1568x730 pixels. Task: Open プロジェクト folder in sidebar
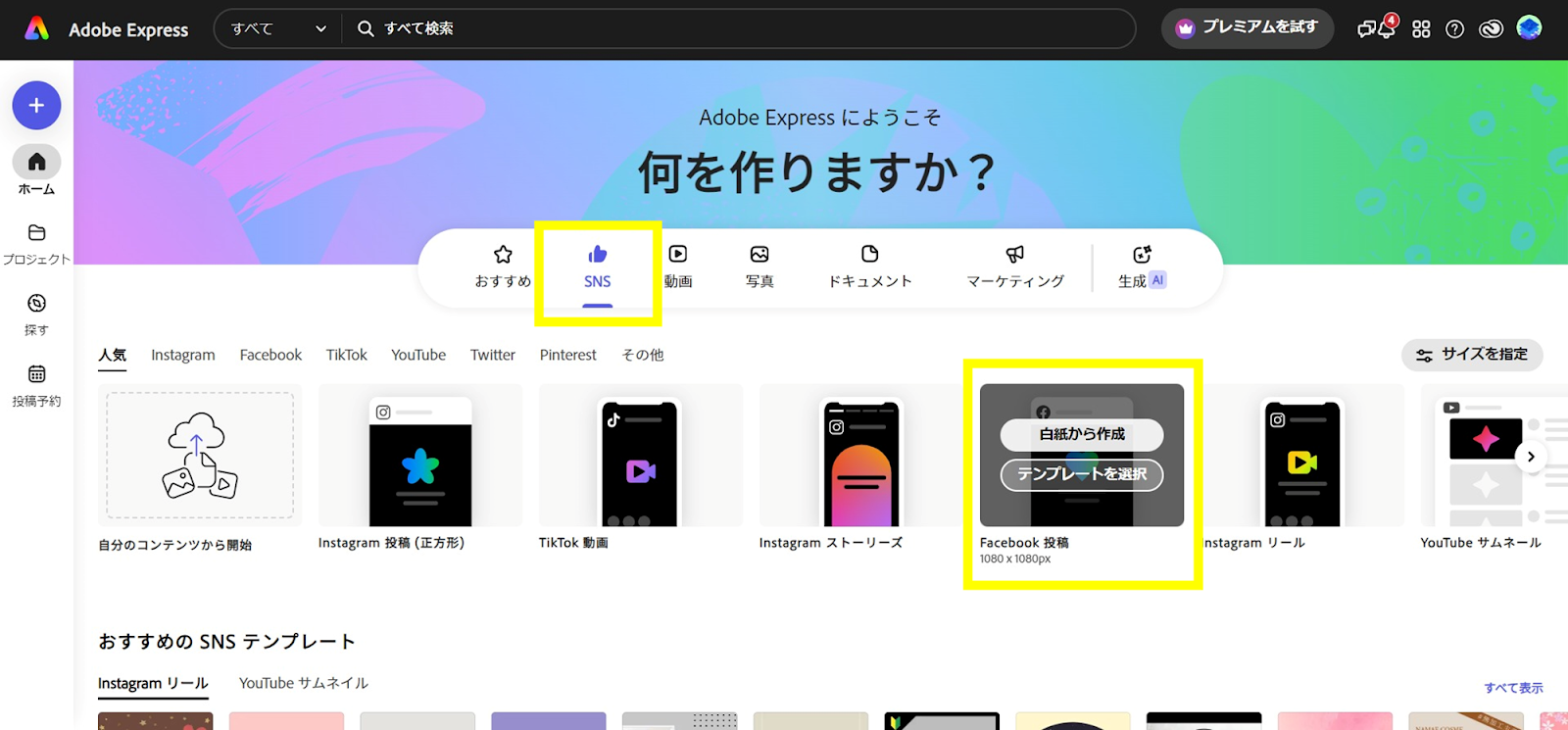tap(36, 233)
